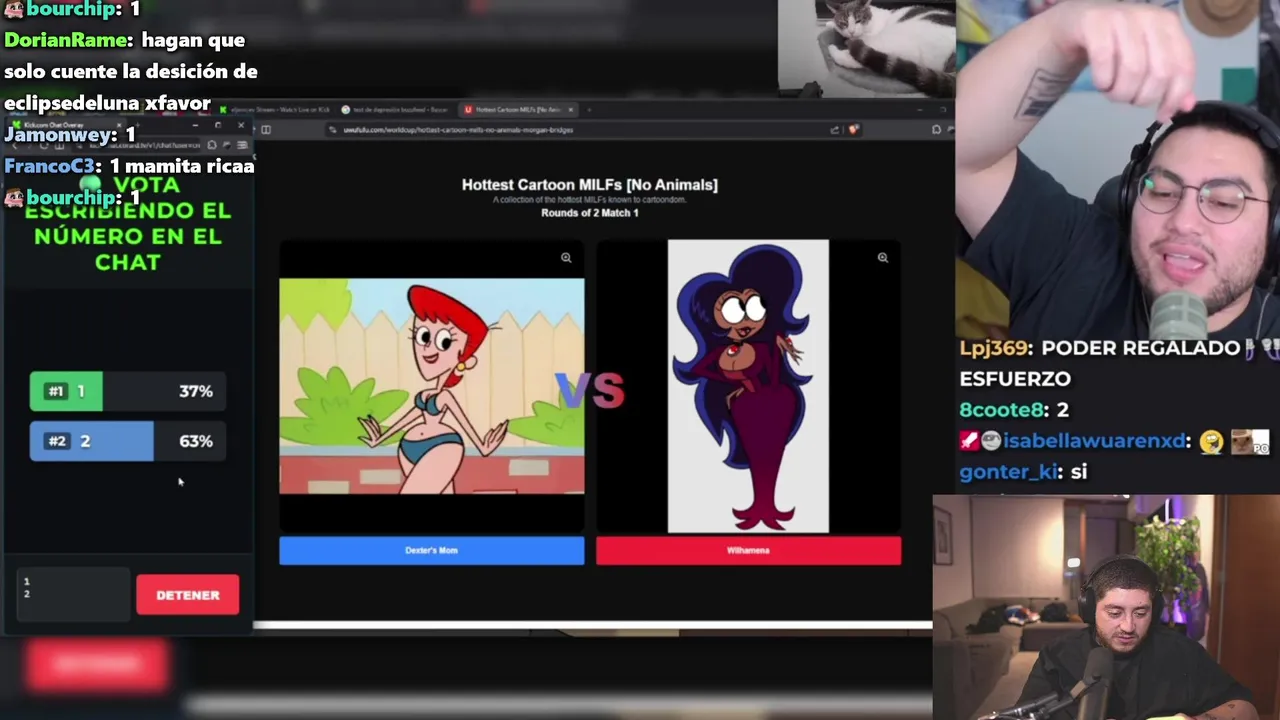Click chat username gonter_ki
1280x720 pixels.
1009,472
